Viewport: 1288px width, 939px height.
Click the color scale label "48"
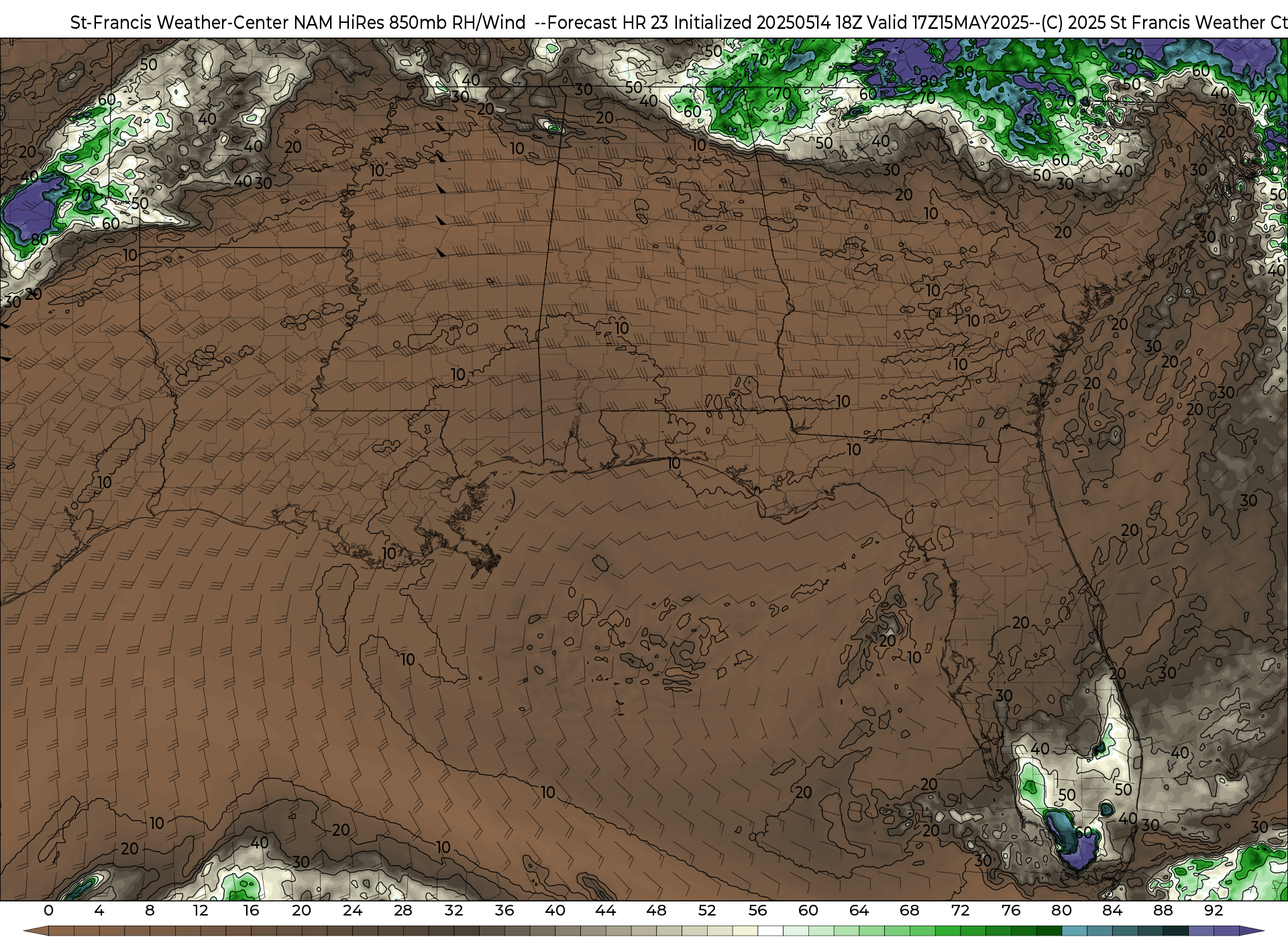656,910
